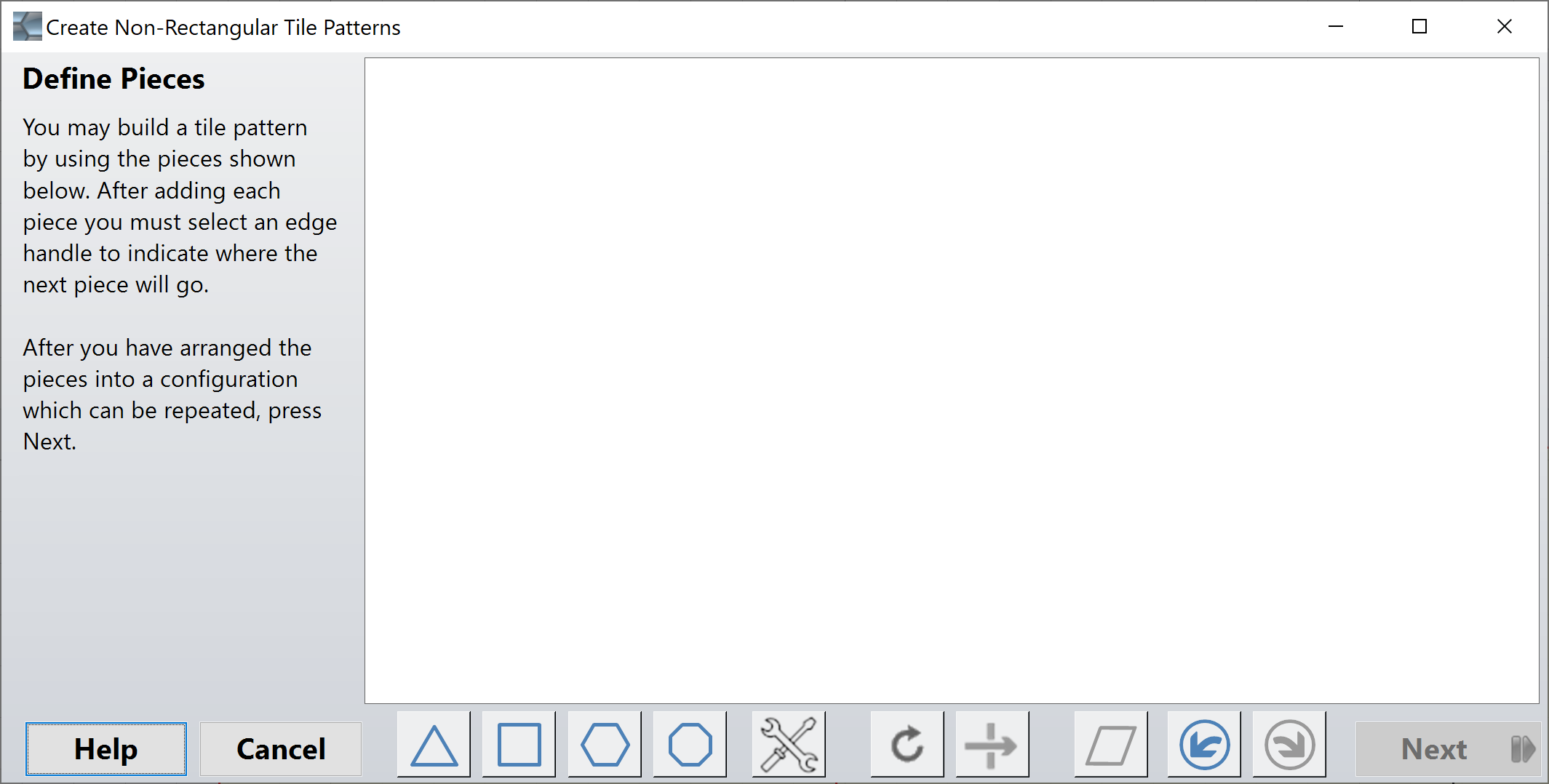Open the custom piece tools icon
The width and height of the screenshot is (1549, 784).
[x=789, y=745]
